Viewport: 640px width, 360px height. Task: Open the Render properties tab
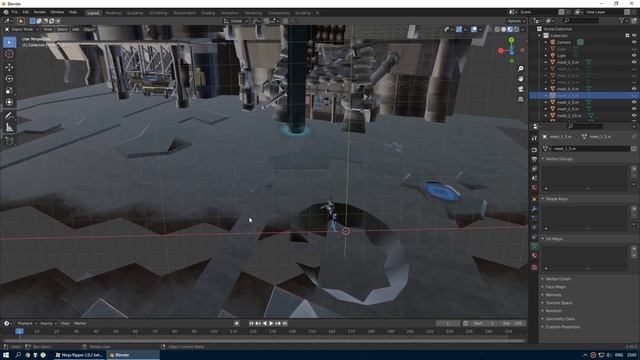(534, 150)
